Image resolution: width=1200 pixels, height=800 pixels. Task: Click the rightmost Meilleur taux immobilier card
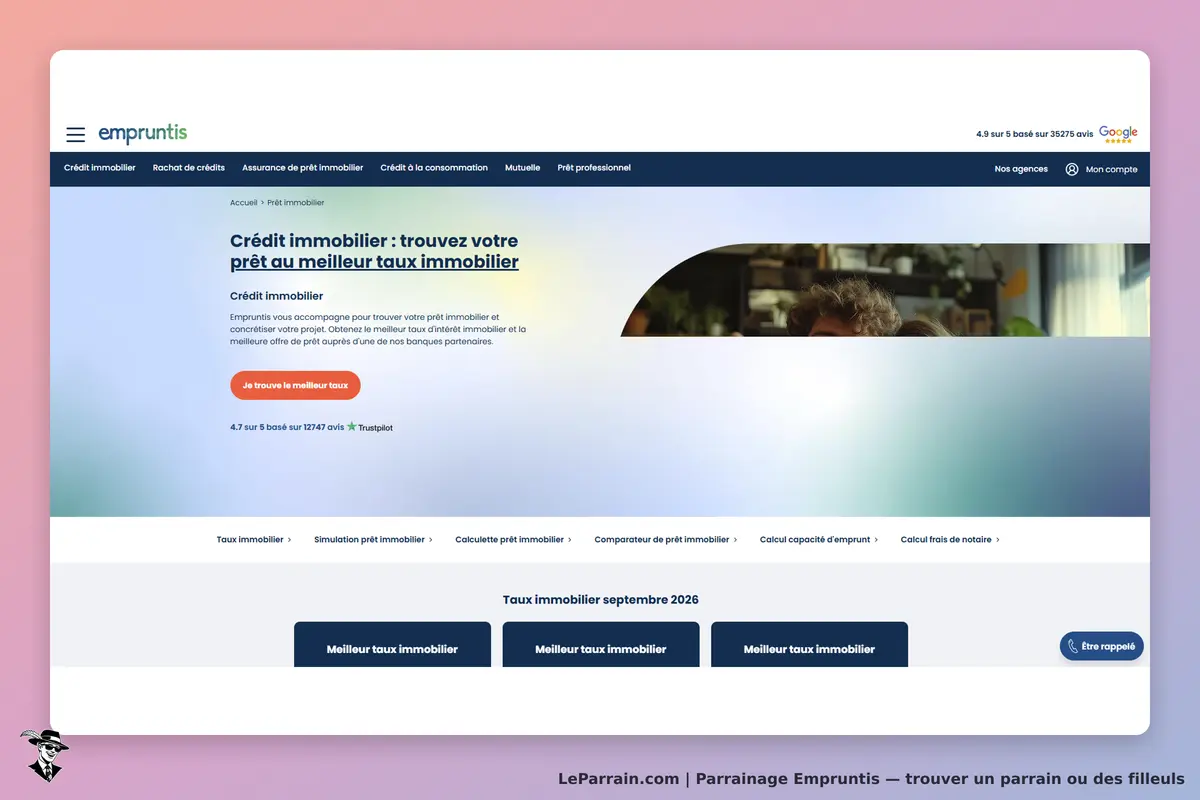809,645
